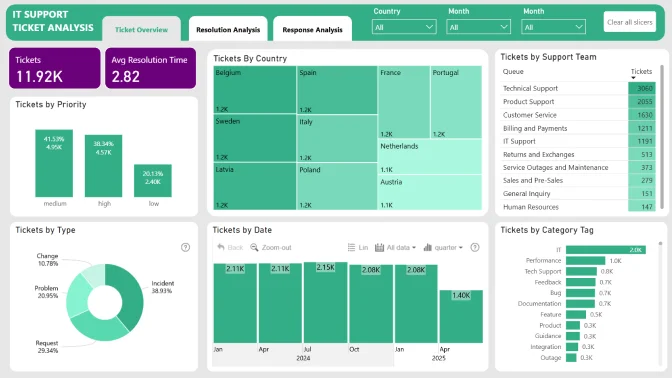Open the Ticket Overview tab

coord(141,29)
